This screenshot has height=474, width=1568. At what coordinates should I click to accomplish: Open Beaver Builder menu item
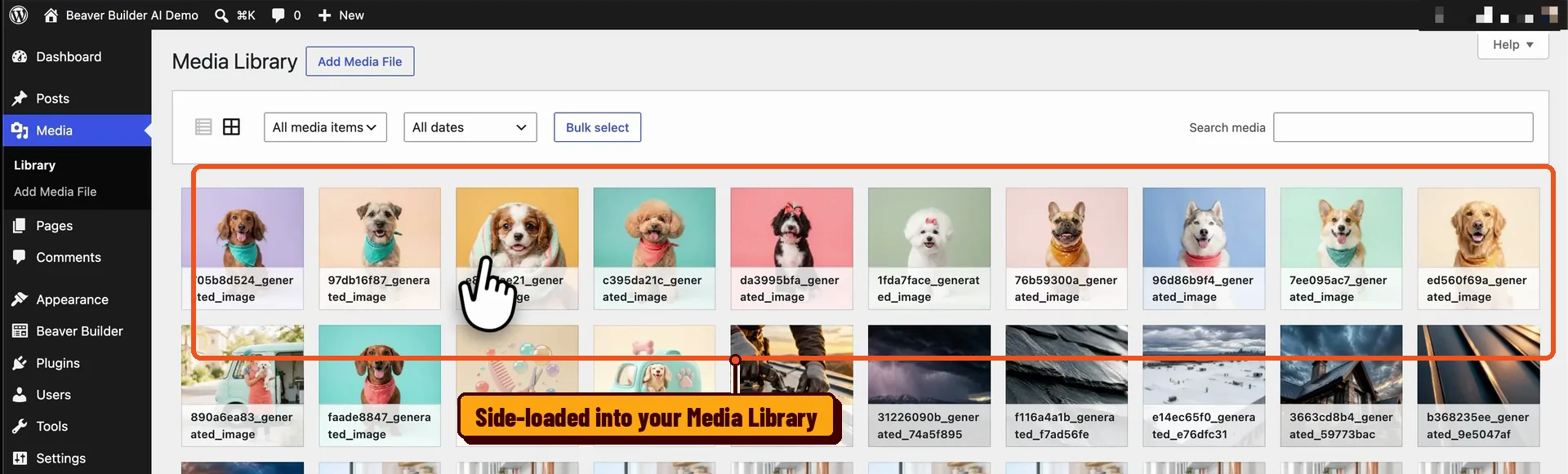(79, 330)
